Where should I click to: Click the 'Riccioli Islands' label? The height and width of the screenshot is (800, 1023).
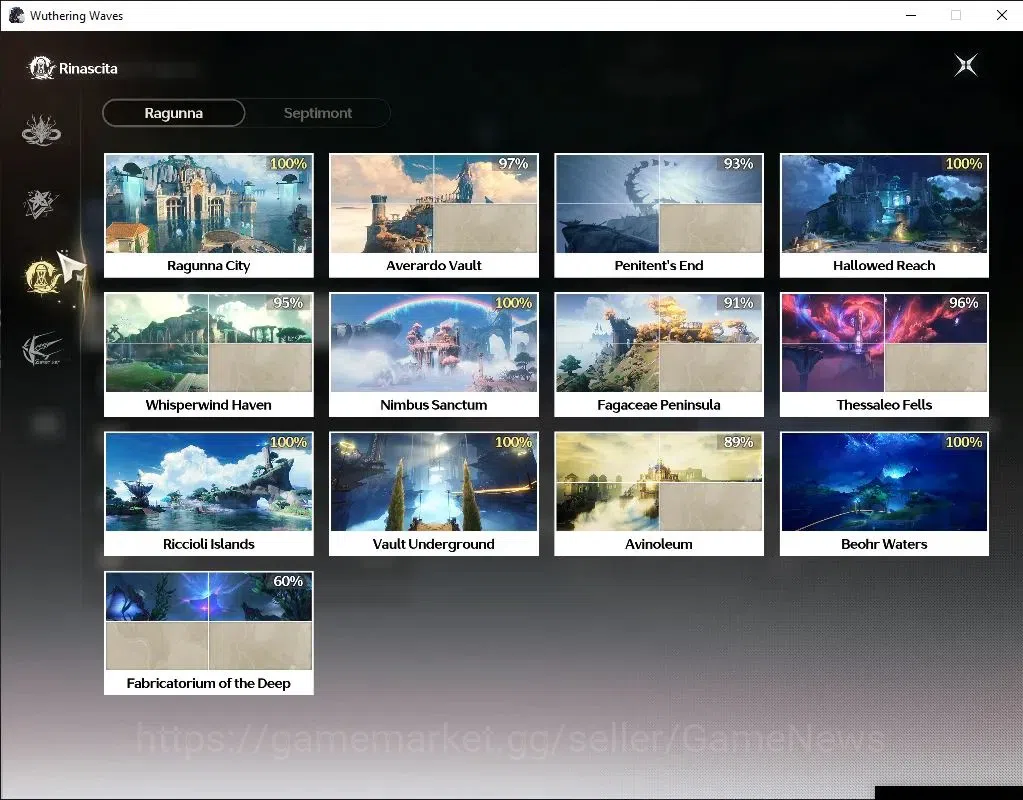(209, 544)
